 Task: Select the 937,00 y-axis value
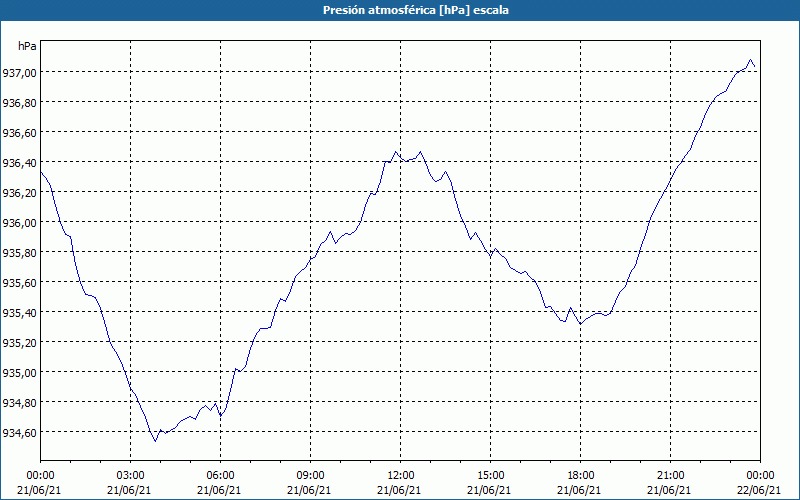click(19, 73)
